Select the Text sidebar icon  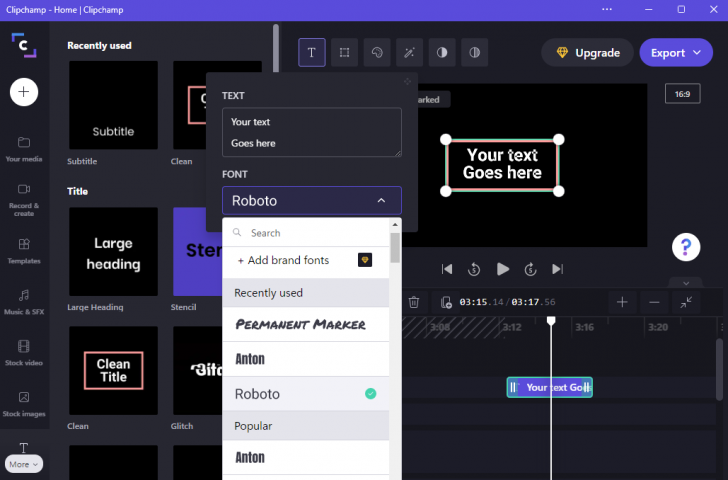24,448
